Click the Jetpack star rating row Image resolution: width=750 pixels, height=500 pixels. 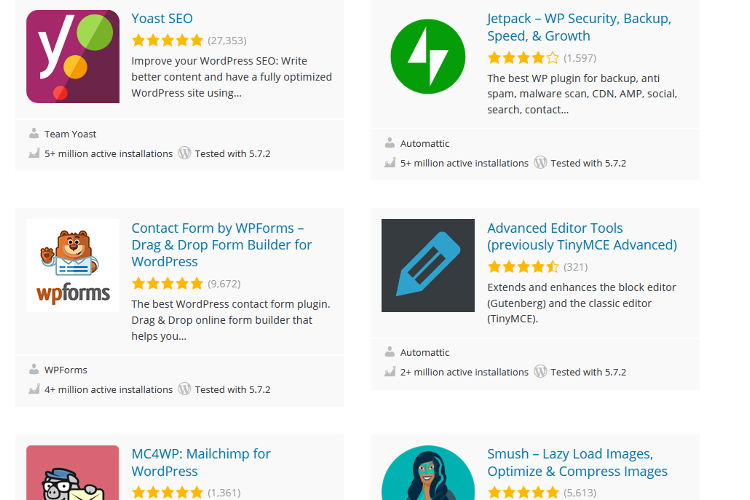[523, 58]
